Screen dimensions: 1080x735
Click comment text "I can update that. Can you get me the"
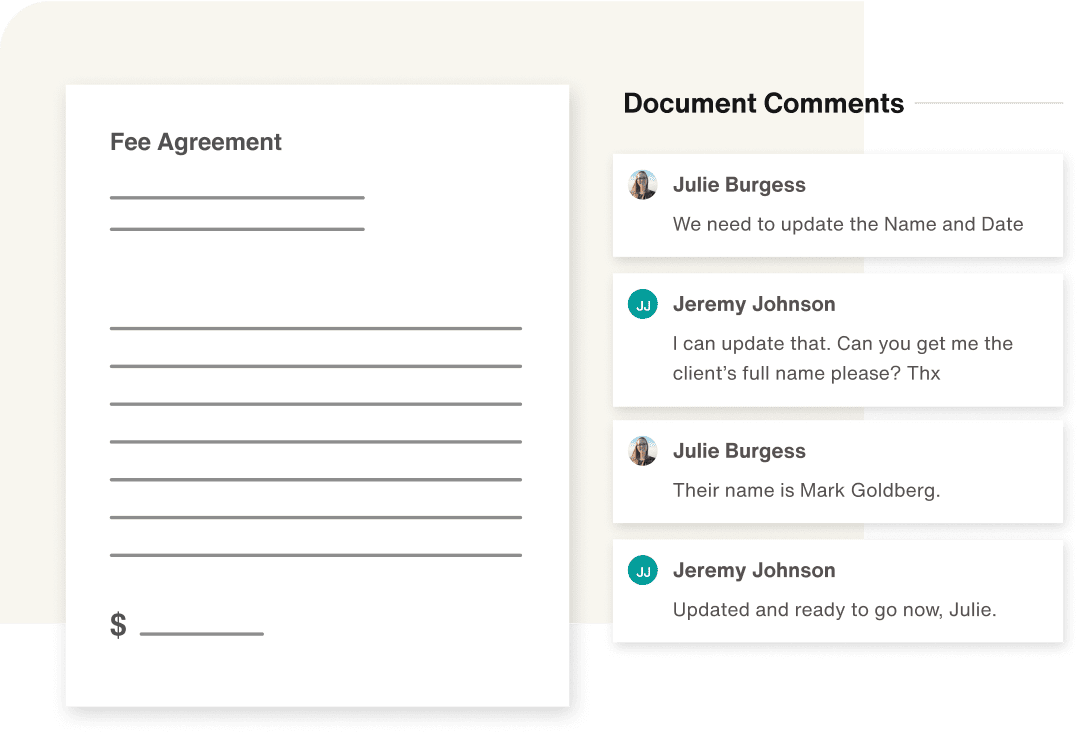[843, 343]
